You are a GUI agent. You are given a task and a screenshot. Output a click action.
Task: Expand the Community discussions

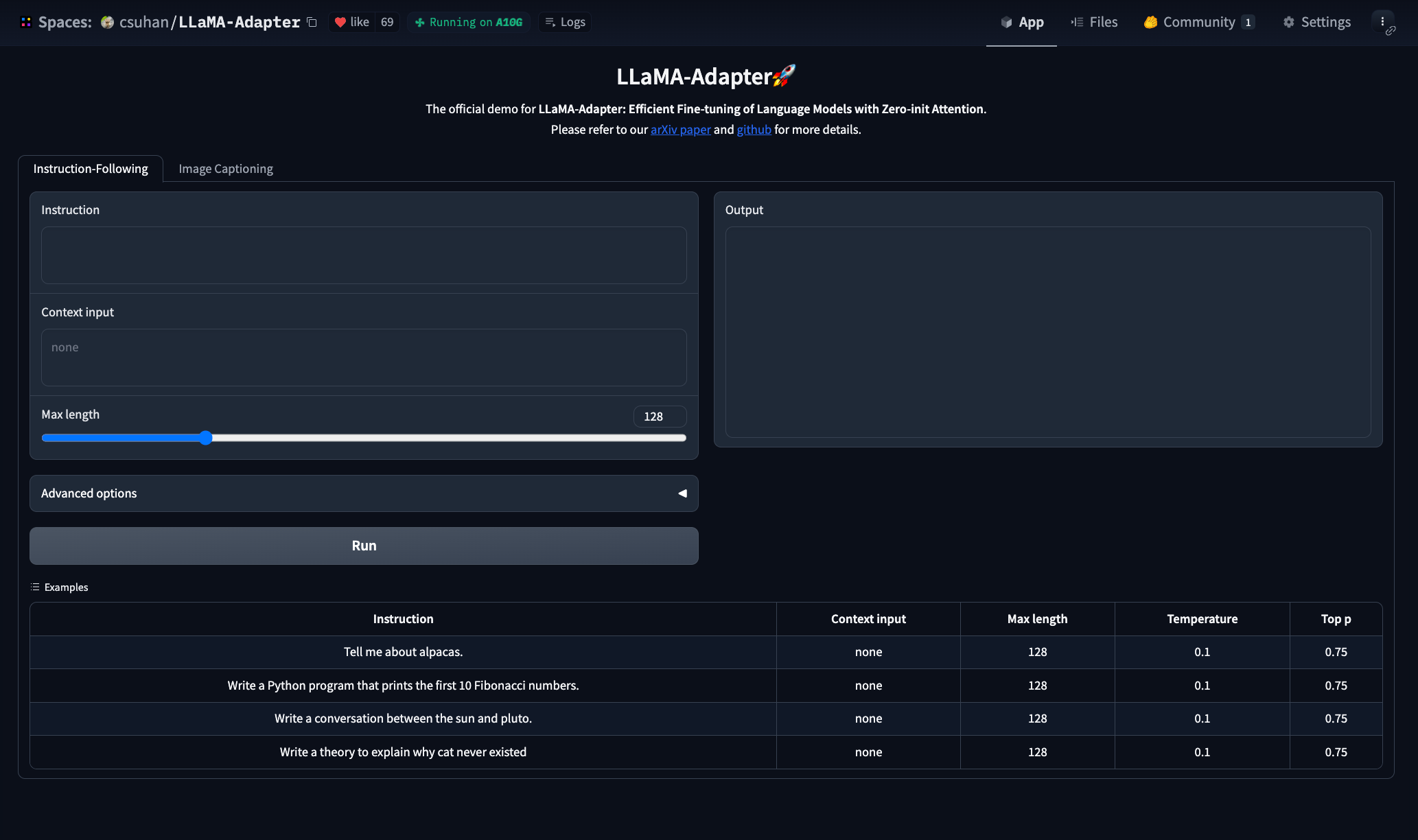(x=1197, y=21)
